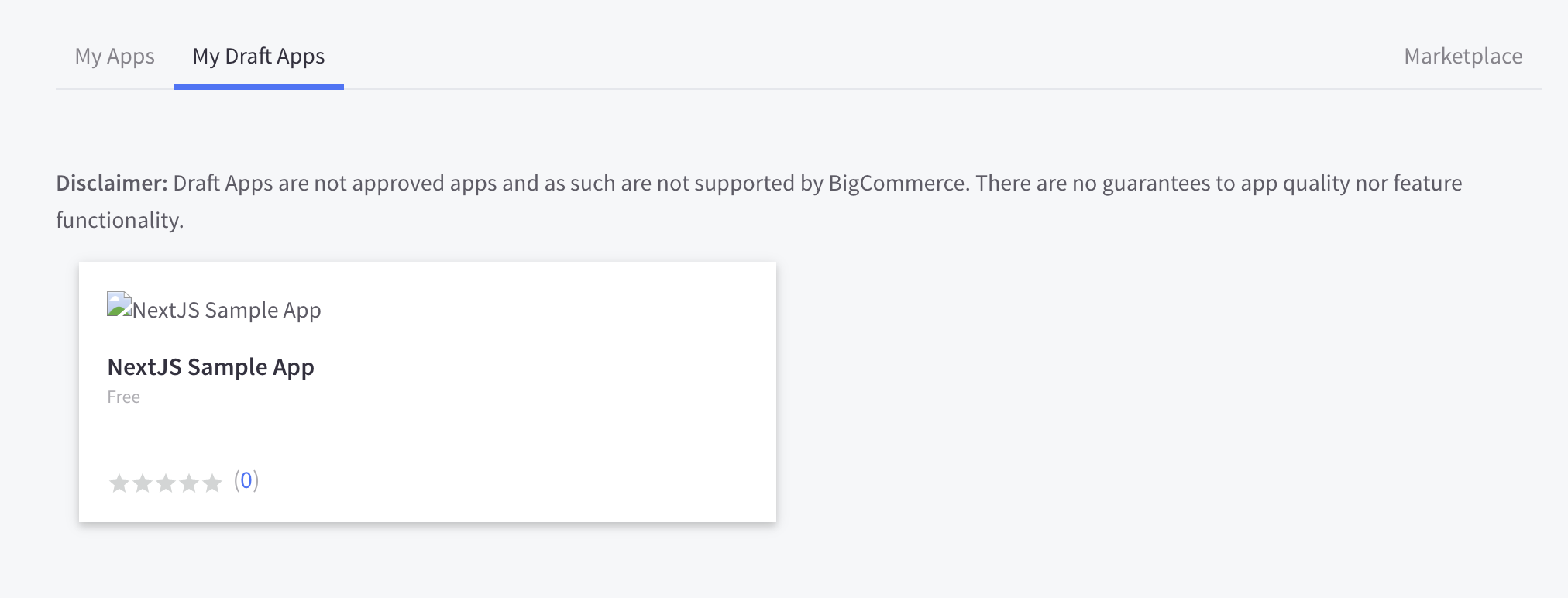1568x598 pixels.
Task: Select the My Draft Apps tab
Action: click(x=259, y=57)
